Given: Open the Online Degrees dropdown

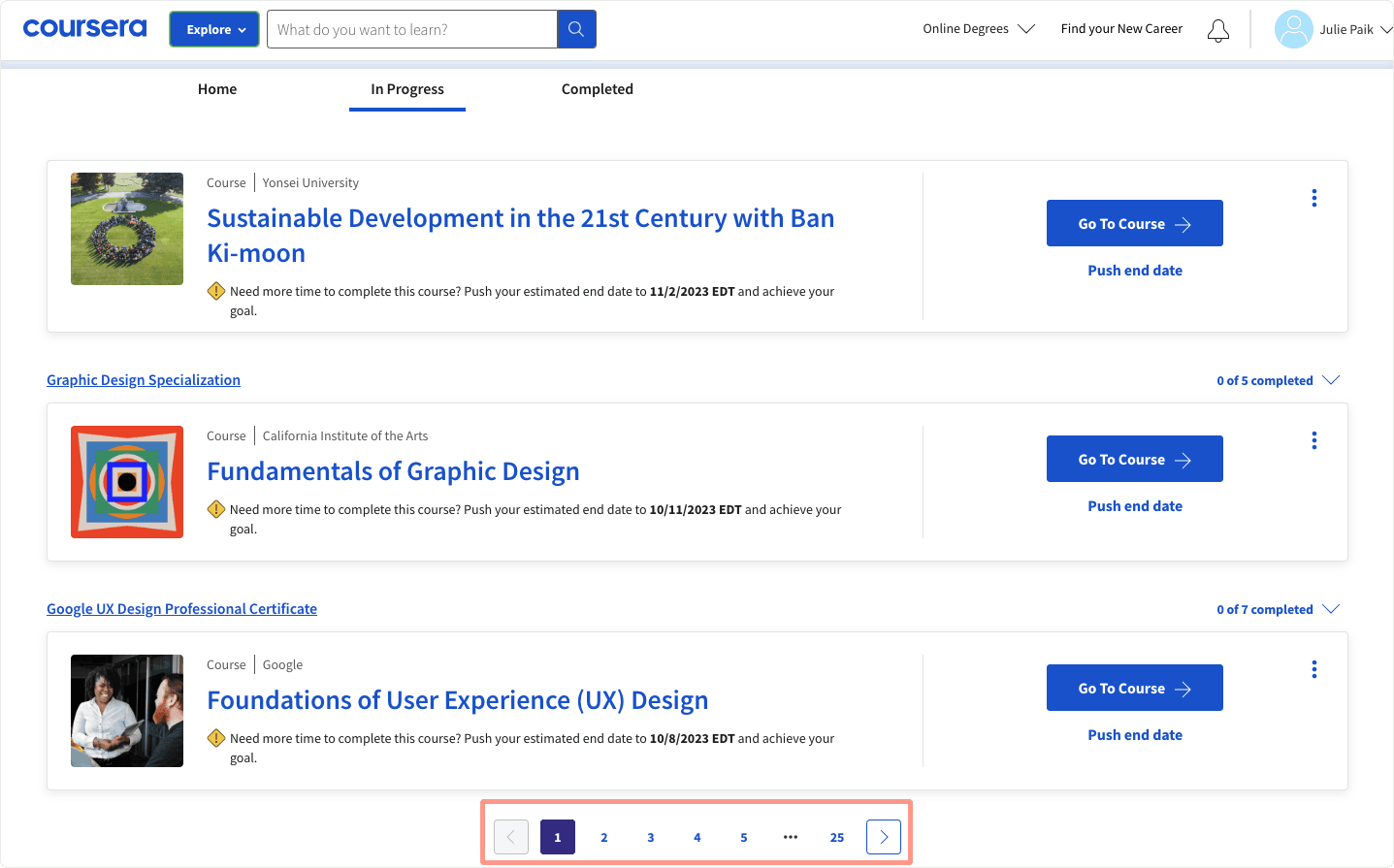Looking at the screenshot, I should click(979, 29).
